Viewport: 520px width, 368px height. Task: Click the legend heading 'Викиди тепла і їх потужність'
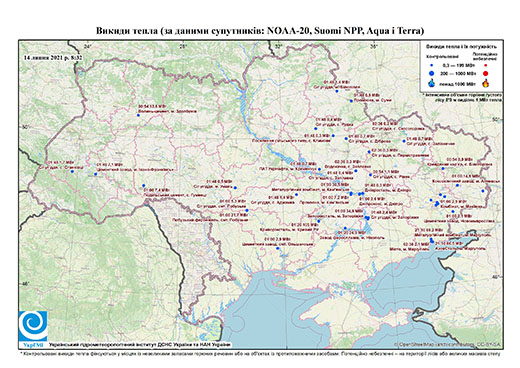462,47
